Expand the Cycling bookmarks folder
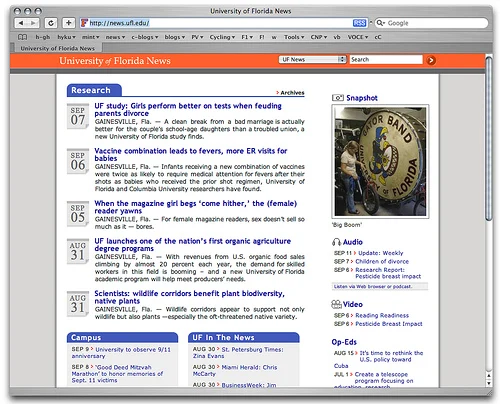The image size is (500, 404). pyautogui.click(x=222, y=37)
